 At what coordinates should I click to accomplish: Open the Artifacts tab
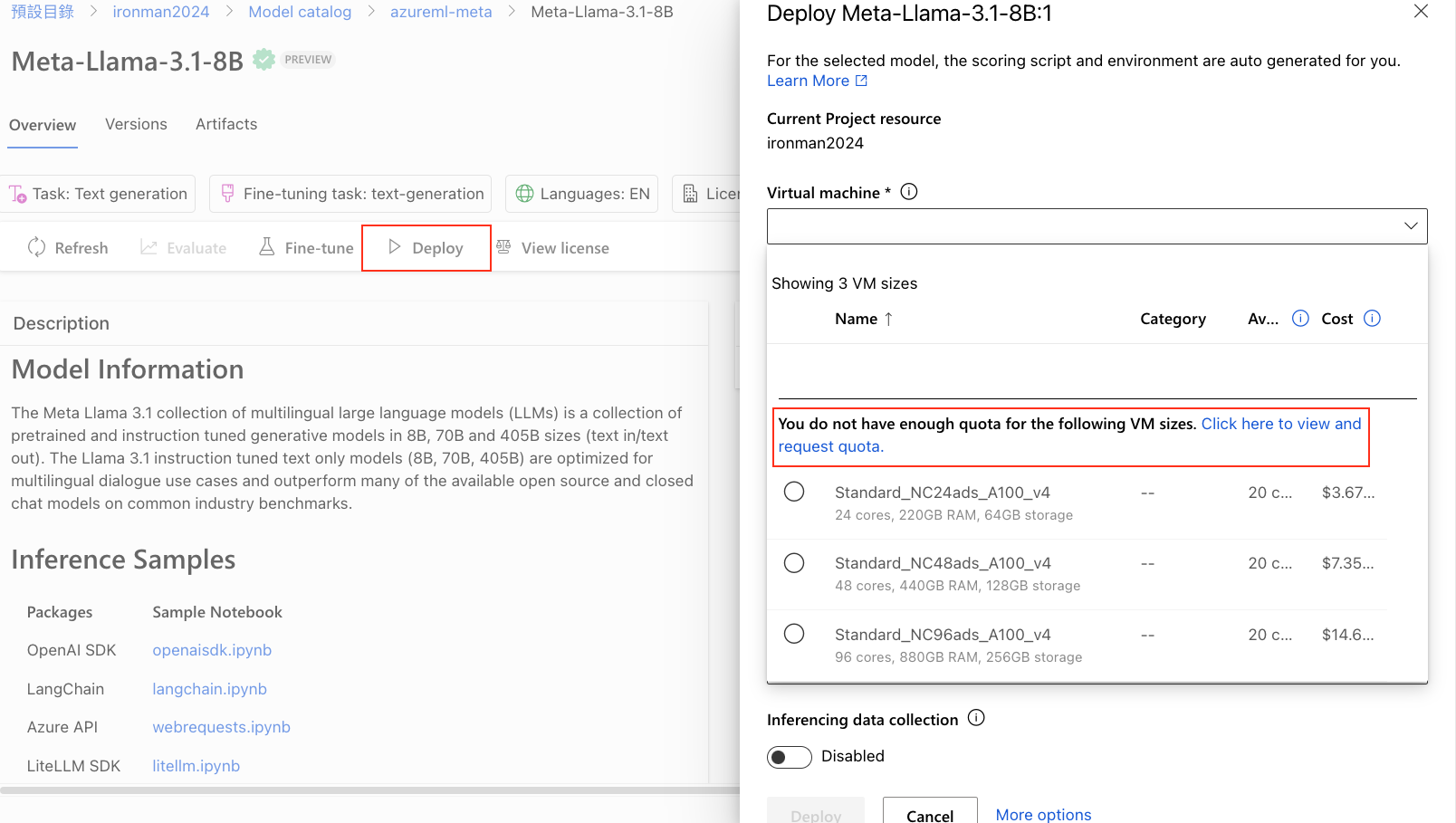point(226,124)
